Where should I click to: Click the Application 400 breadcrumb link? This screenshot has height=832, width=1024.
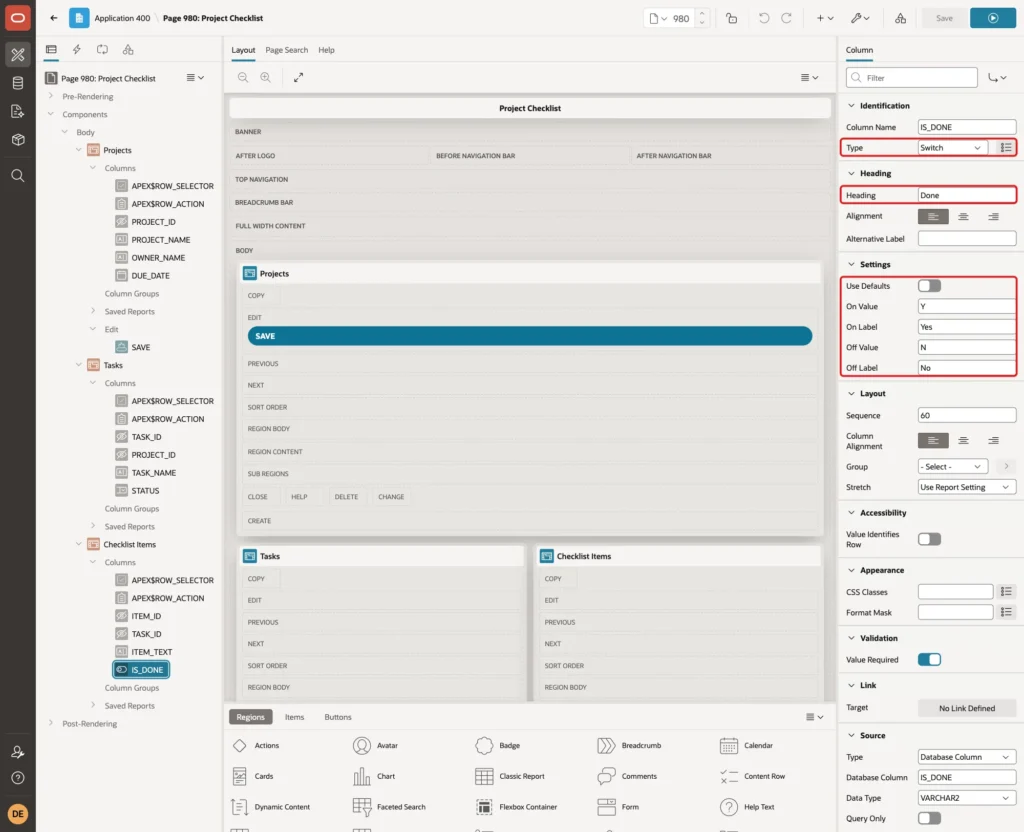click(x=122, y=18)
